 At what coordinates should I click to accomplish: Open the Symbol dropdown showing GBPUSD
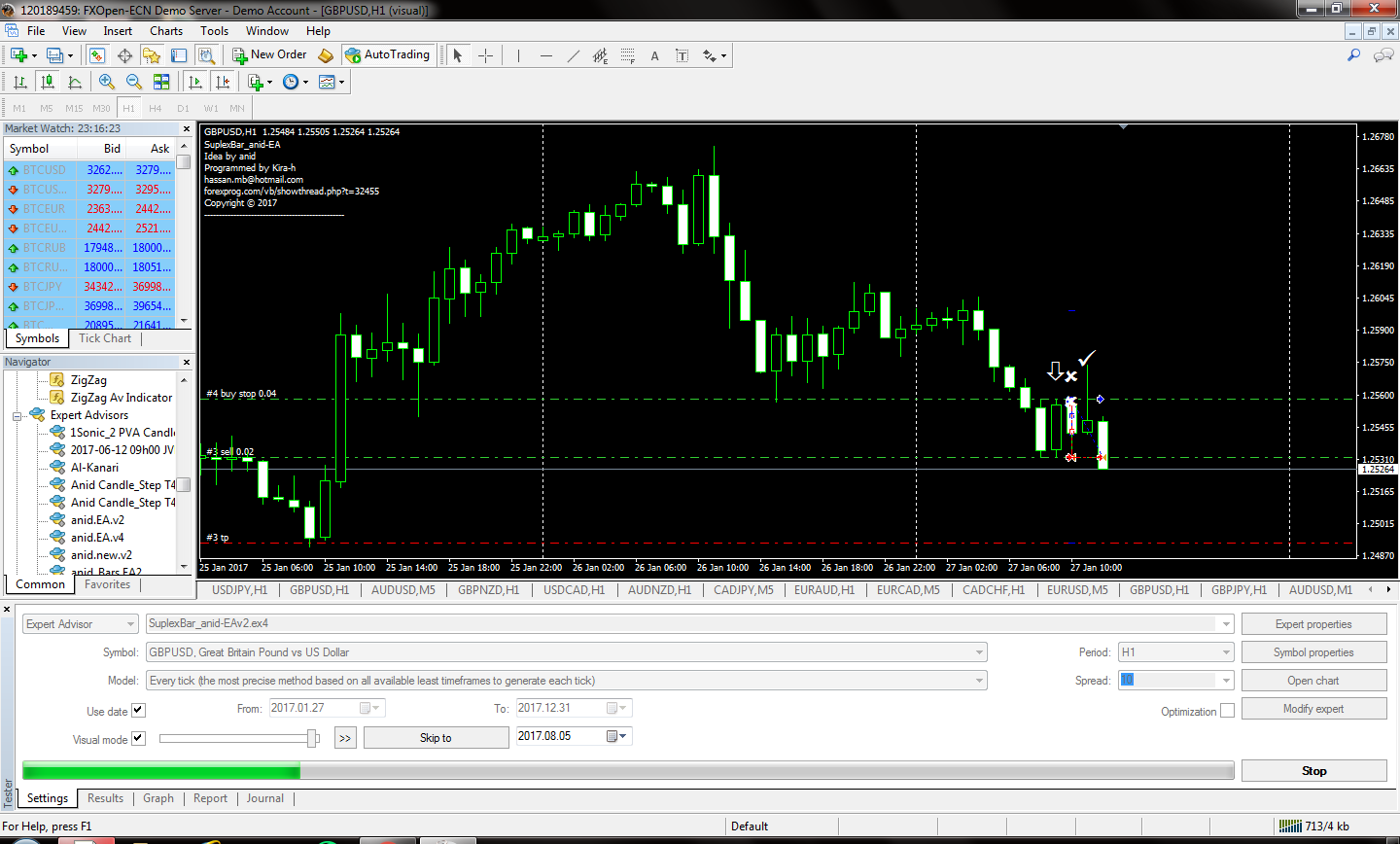coord(979,652)
